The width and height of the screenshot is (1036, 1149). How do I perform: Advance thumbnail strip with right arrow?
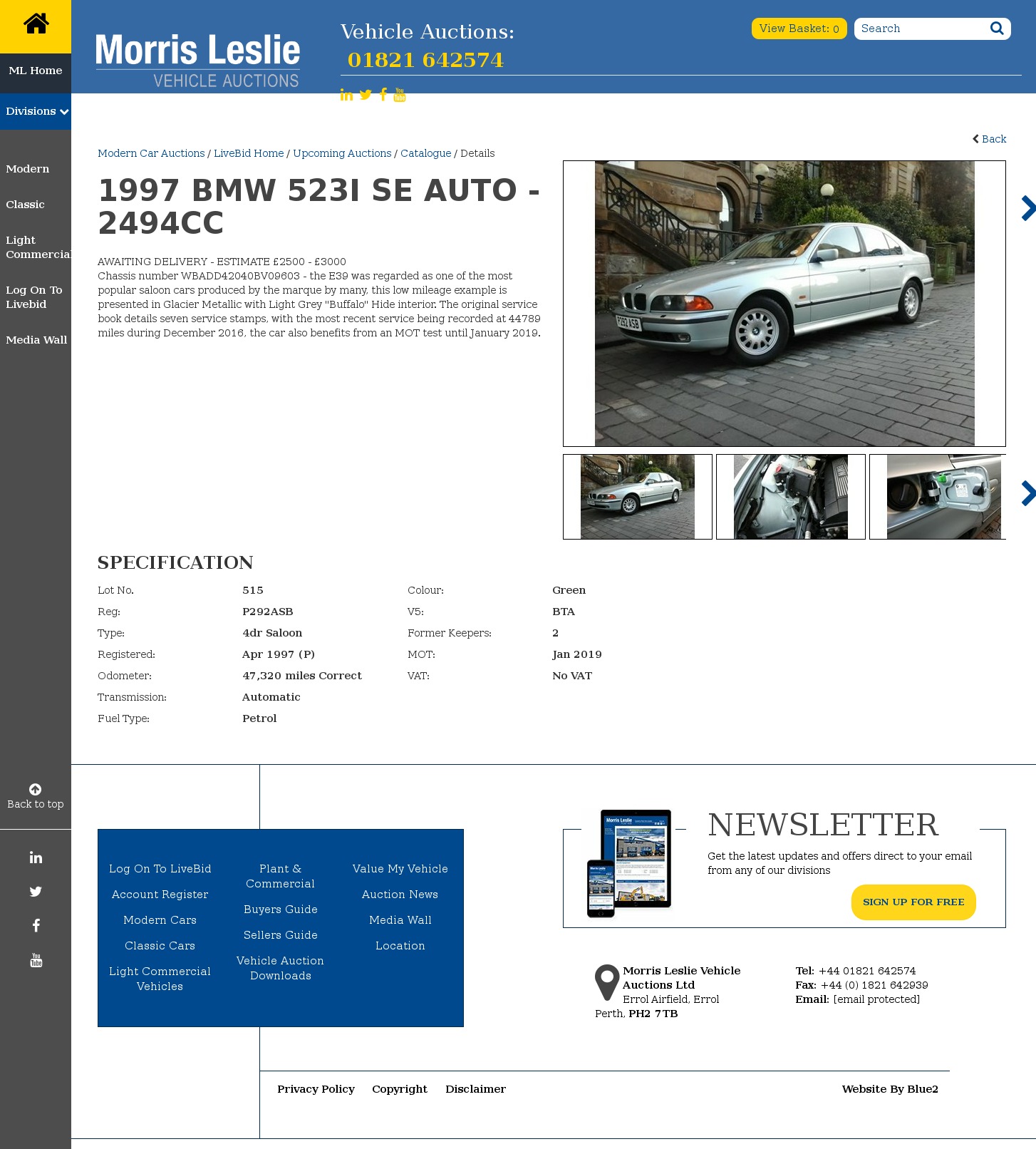(x=1028, y=493)
